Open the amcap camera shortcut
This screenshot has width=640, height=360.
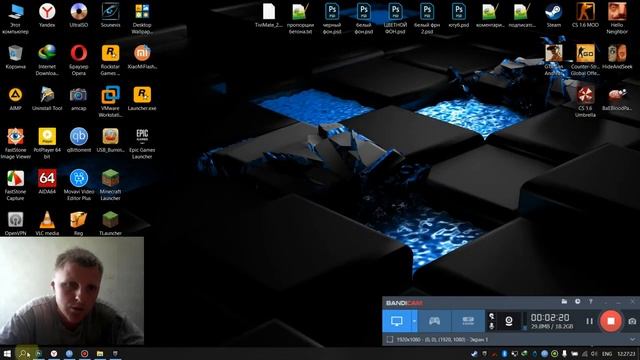(x=78, y=99)
